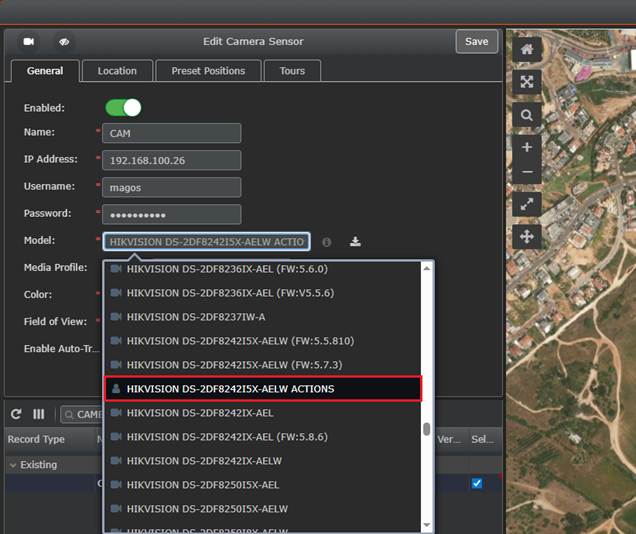This screenshot has width=636, height=534.
Task: Toggle the eye visibility icon in header
Action: tap(64, 42)
